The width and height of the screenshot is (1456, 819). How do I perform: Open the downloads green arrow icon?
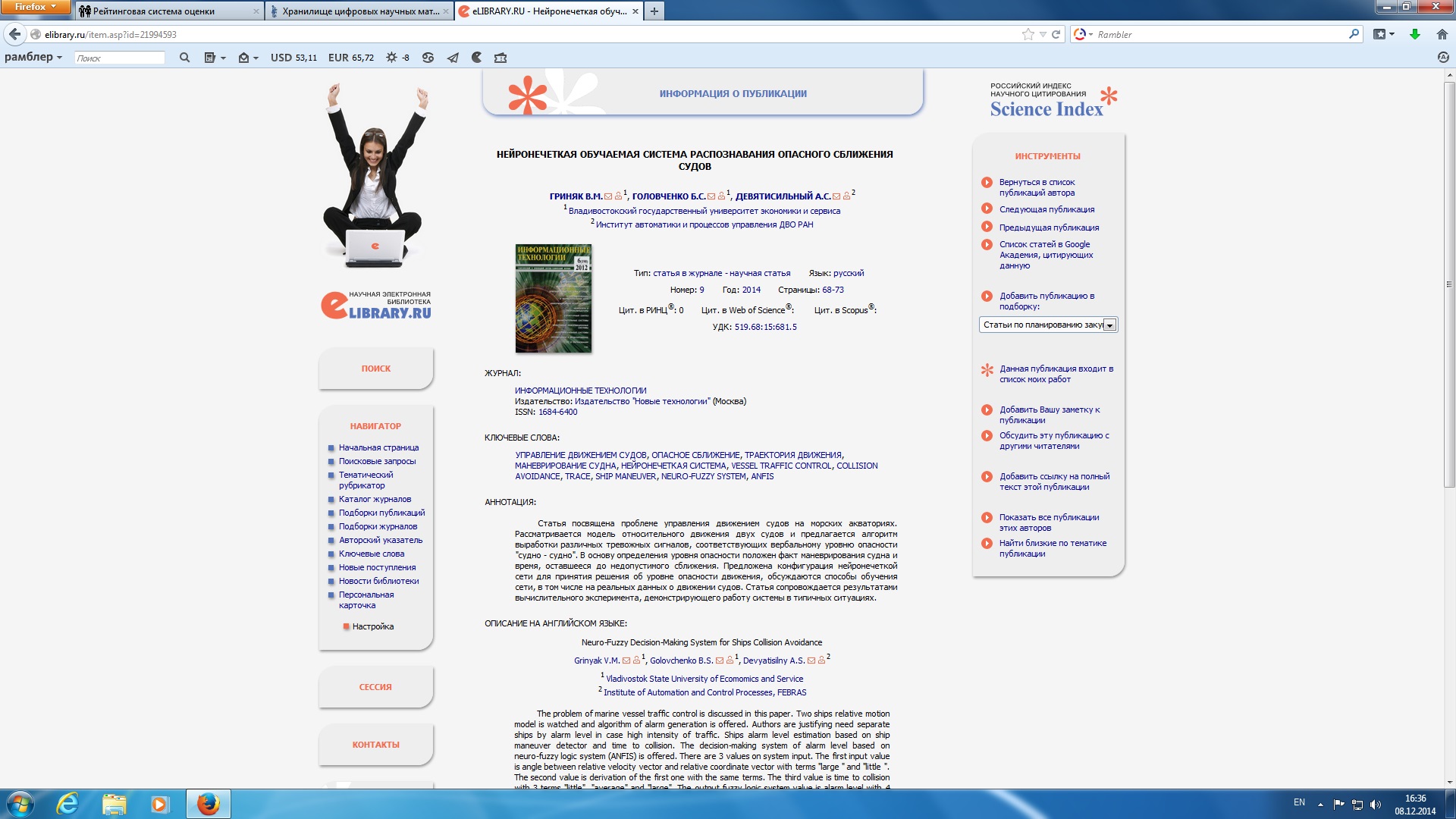pyautogui.click(x=1414, y=34)
